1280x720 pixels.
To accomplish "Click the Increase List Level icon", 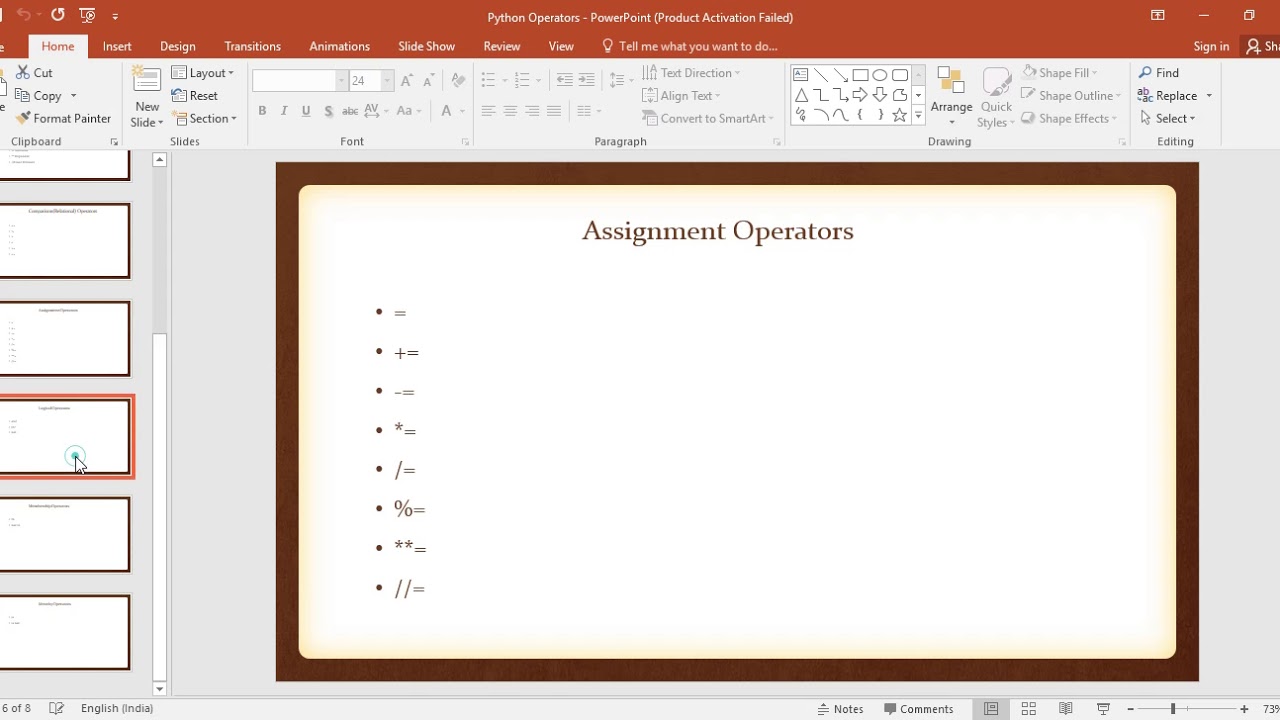I will click(x=586, y=80).
